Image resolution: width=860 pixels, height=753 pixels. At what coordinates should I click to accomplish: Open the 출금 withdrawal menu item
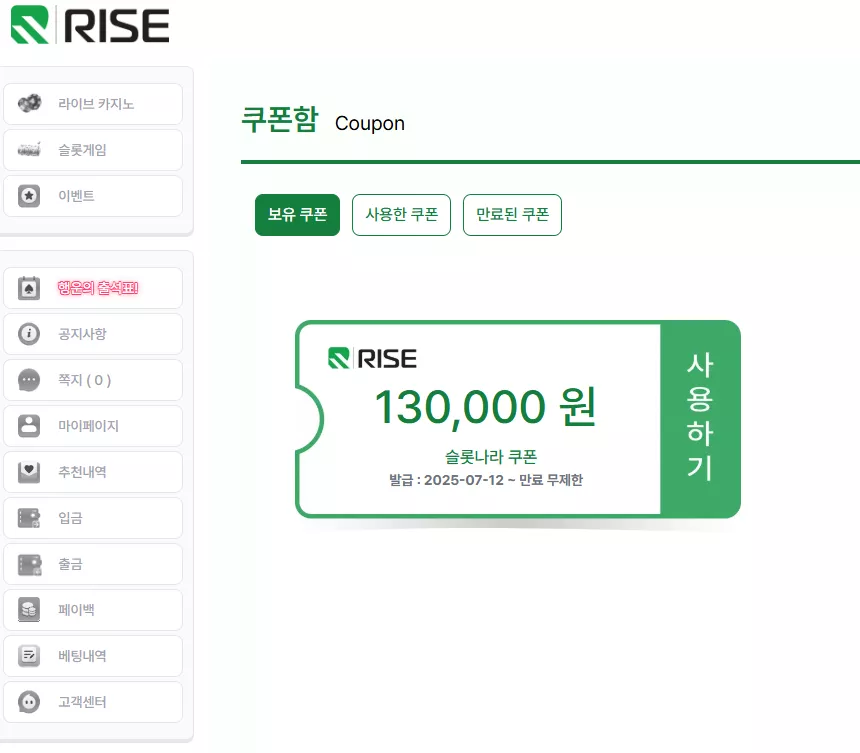tap(93, 564)
